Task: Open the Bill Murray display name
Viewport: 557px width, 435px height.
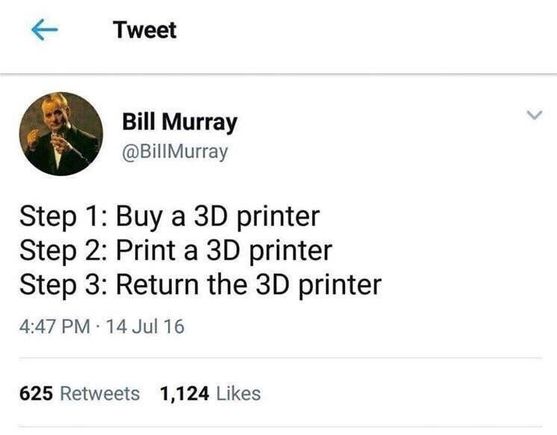Action: click(x=180, y=122)
